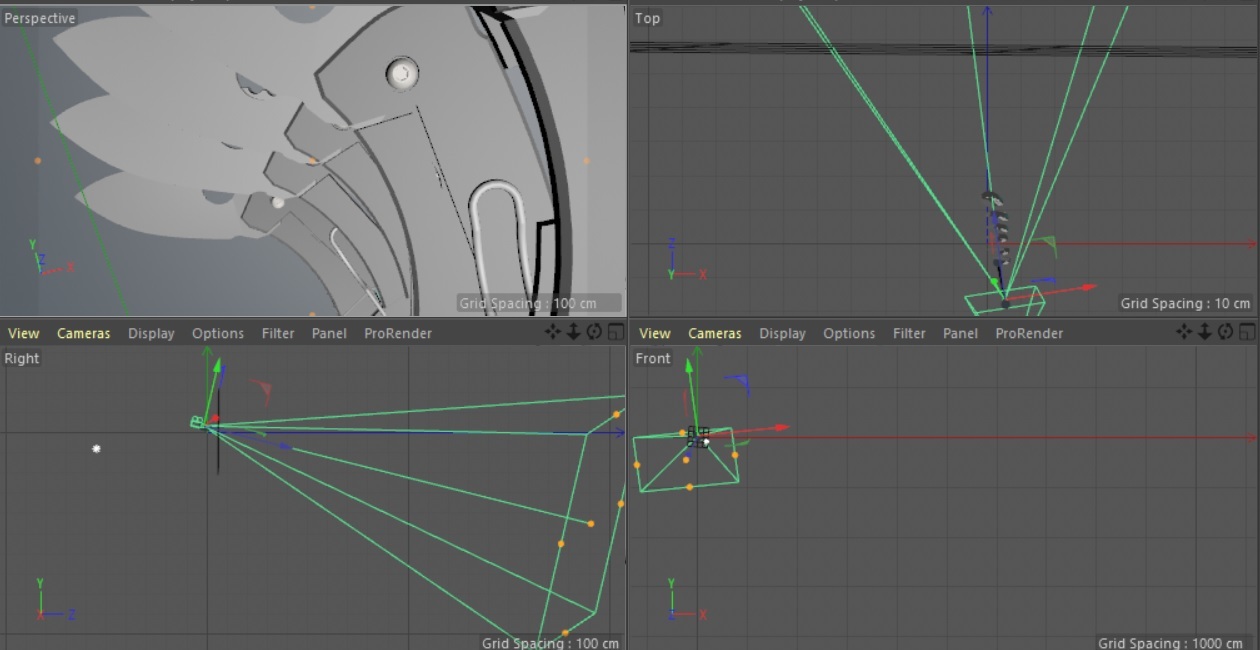Open Filter menu of Front viewport

pyautogui.click(x=909, y=333)
